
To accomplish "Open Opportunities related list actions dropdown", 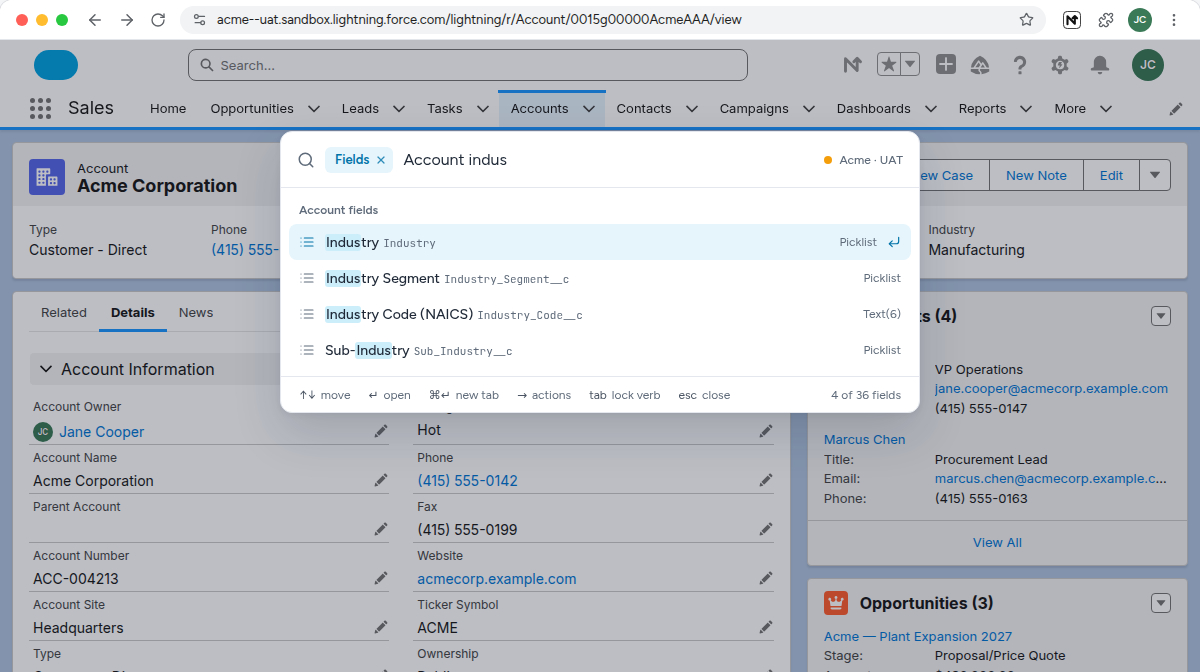I will pyautogui.click(x=1161, y=603).
